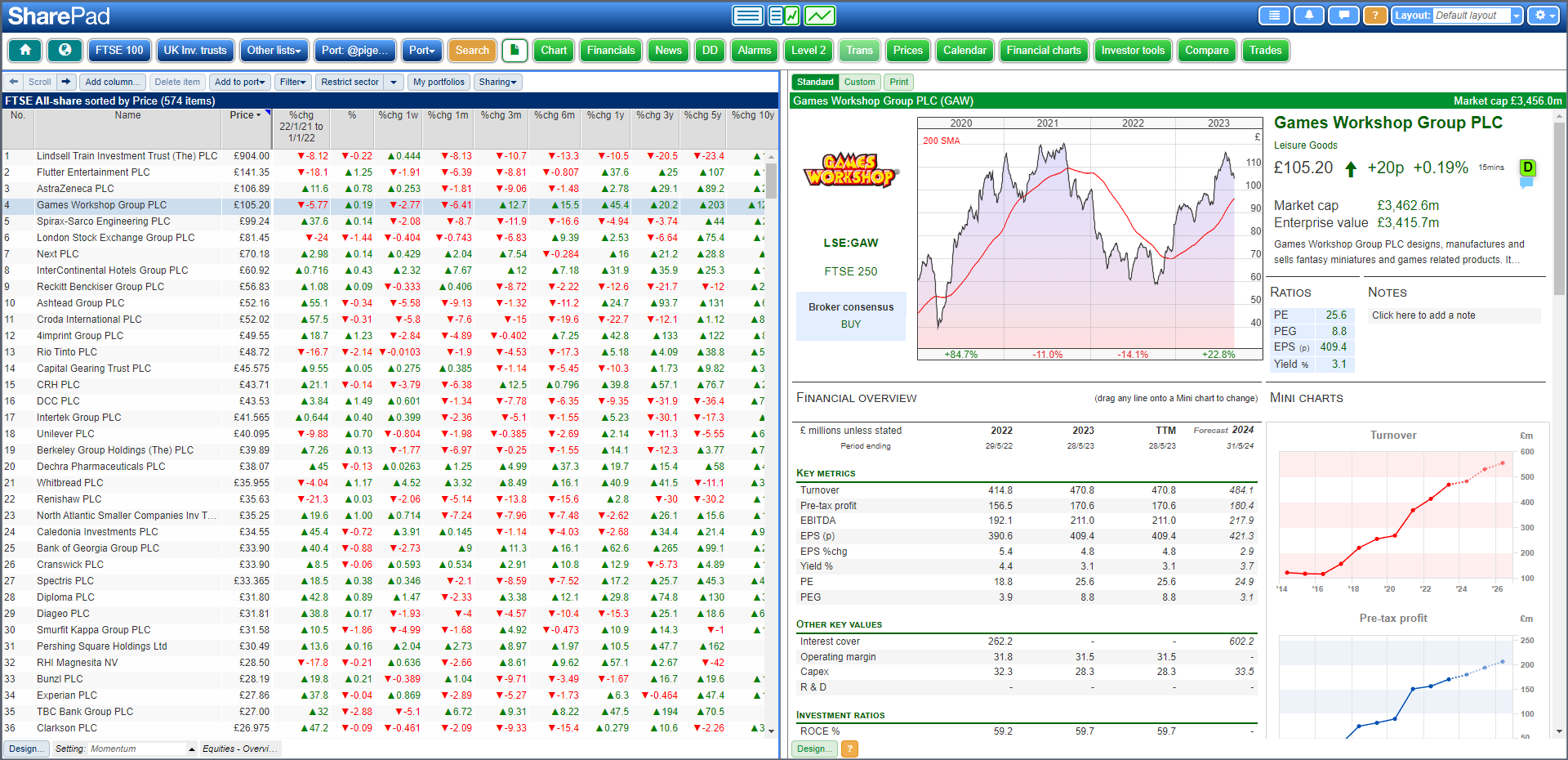
Task: Load the UK Inv. trusts list
Action: pos(195,51)
